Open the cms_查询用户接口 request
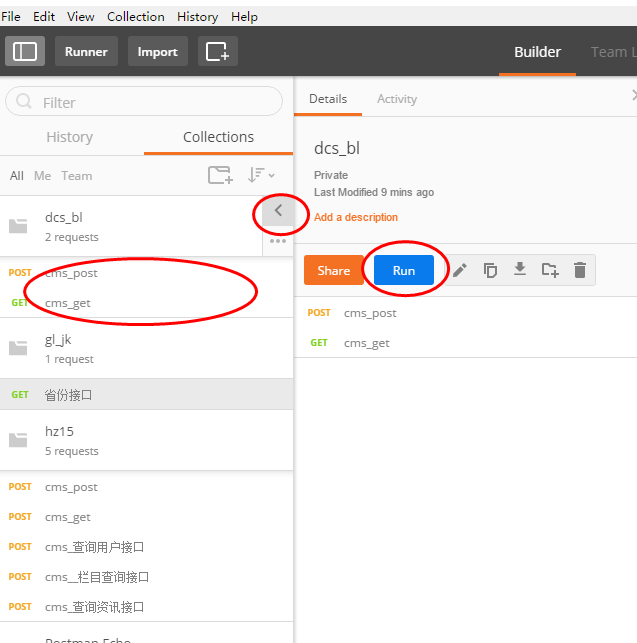637x643 pixels. pyautogui.click(x=146, y=547)
